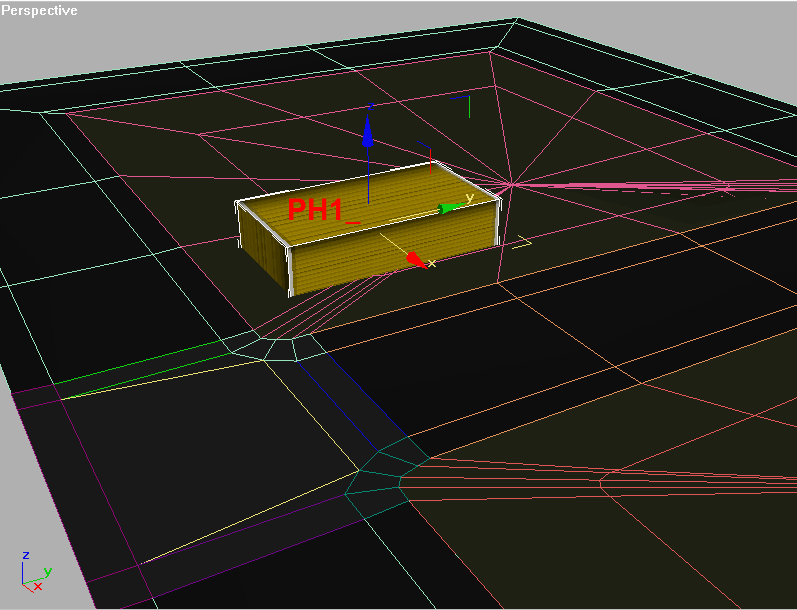Click the world axis tripod in the corner
Screen dimensions: 797x610
point(33,571)
